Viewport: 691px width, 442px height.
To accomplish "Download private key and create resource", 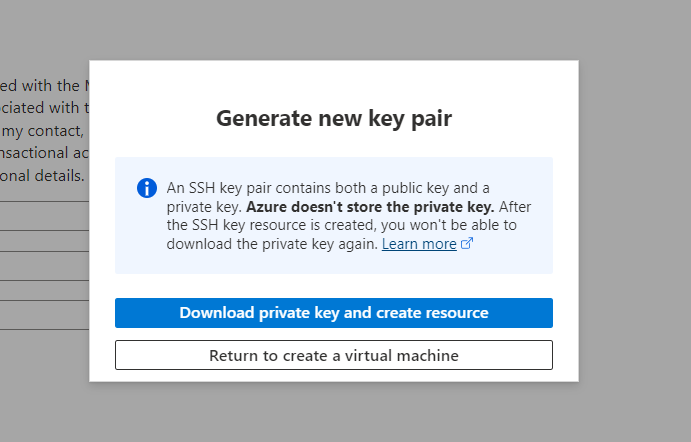I will [334, 313].
